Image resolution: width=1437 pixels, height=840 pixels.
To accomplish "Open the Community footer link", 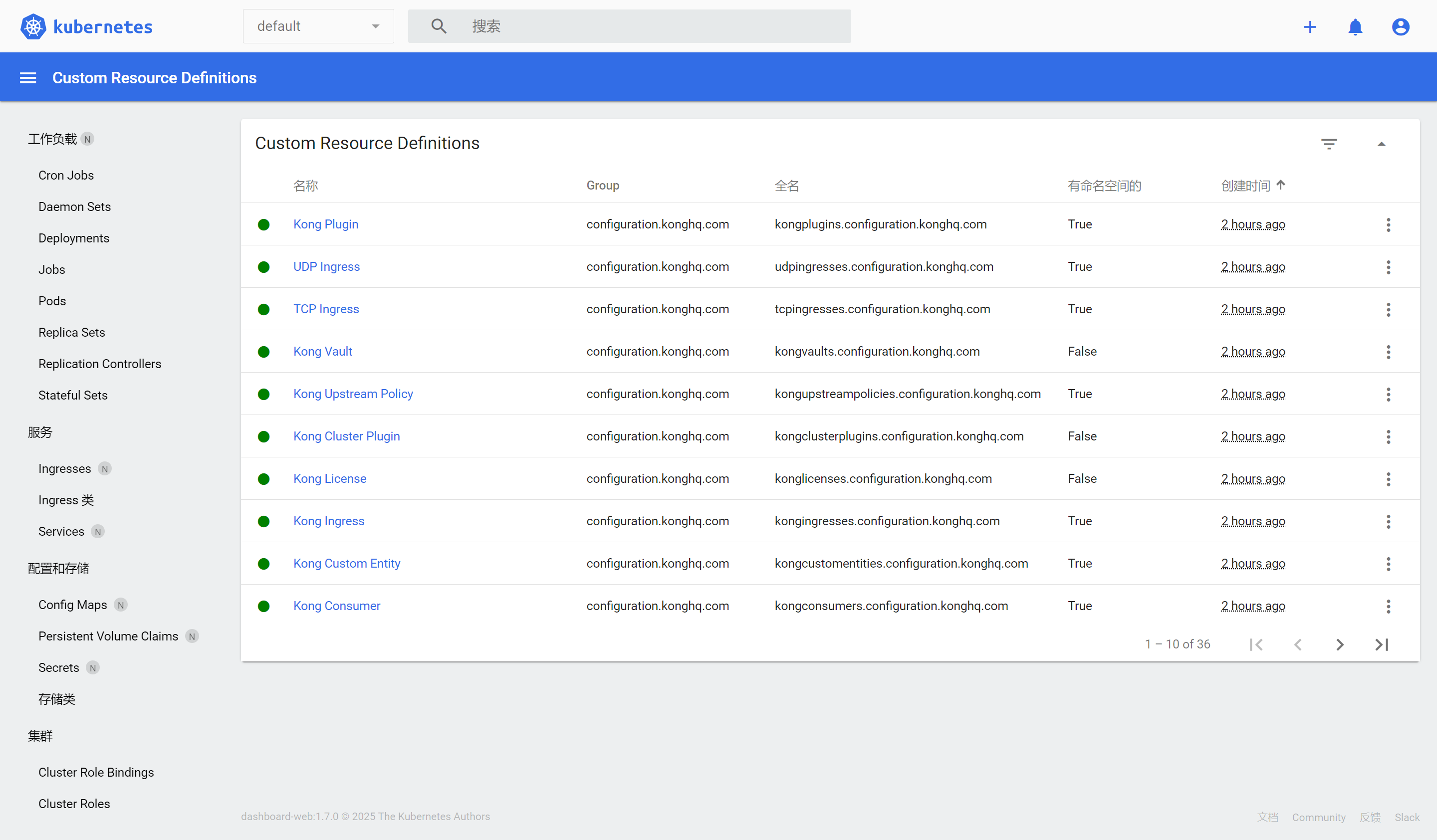I will (1318, 817).
